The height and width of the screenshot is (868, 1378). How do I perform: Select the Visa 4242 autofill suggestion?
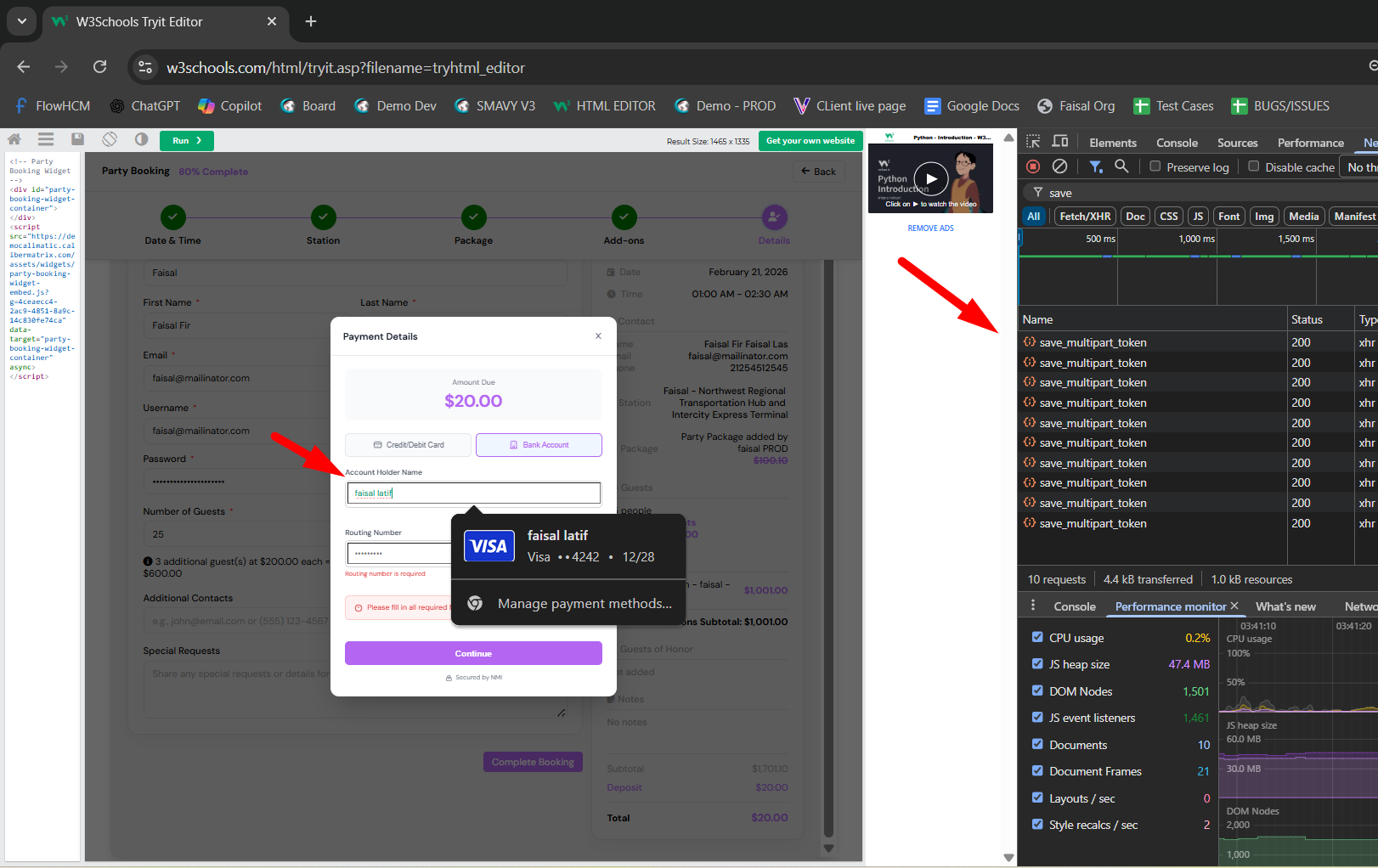568,546
